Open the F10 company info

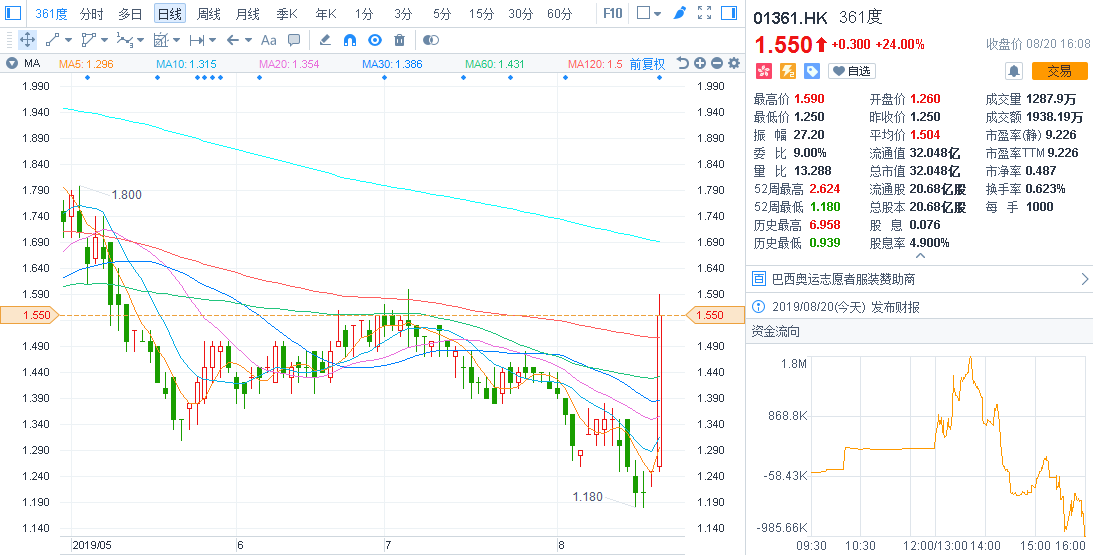pyautogui.click(x=612, y=13)
